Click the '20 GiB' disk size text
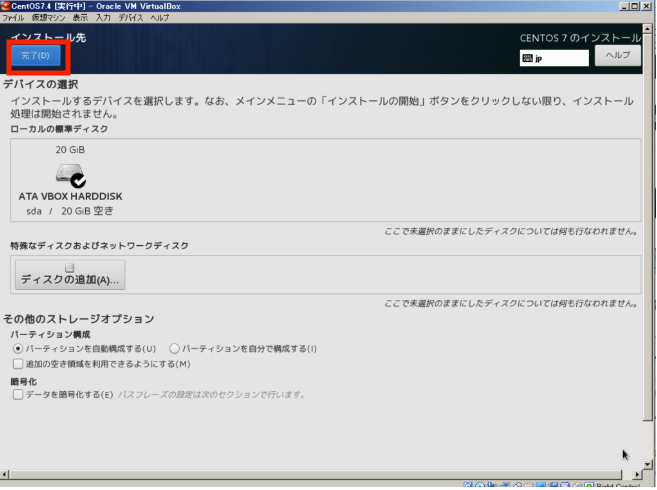657x490 pixels. click(x=70, y=150)
